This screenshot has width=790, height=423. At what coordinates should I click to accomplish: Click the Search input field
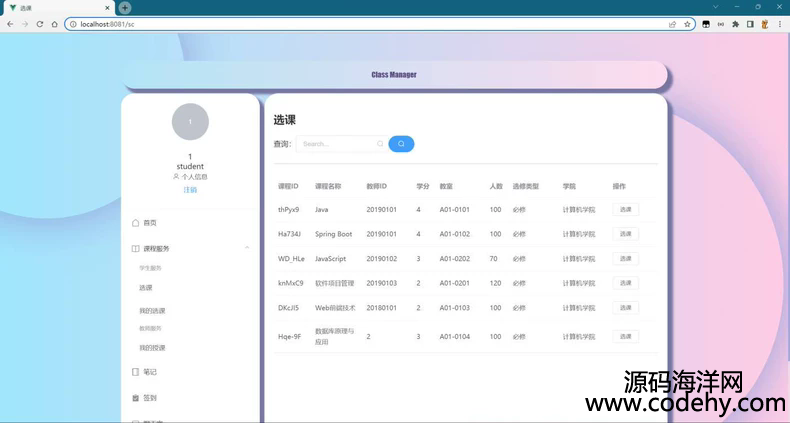coord(337,144)
